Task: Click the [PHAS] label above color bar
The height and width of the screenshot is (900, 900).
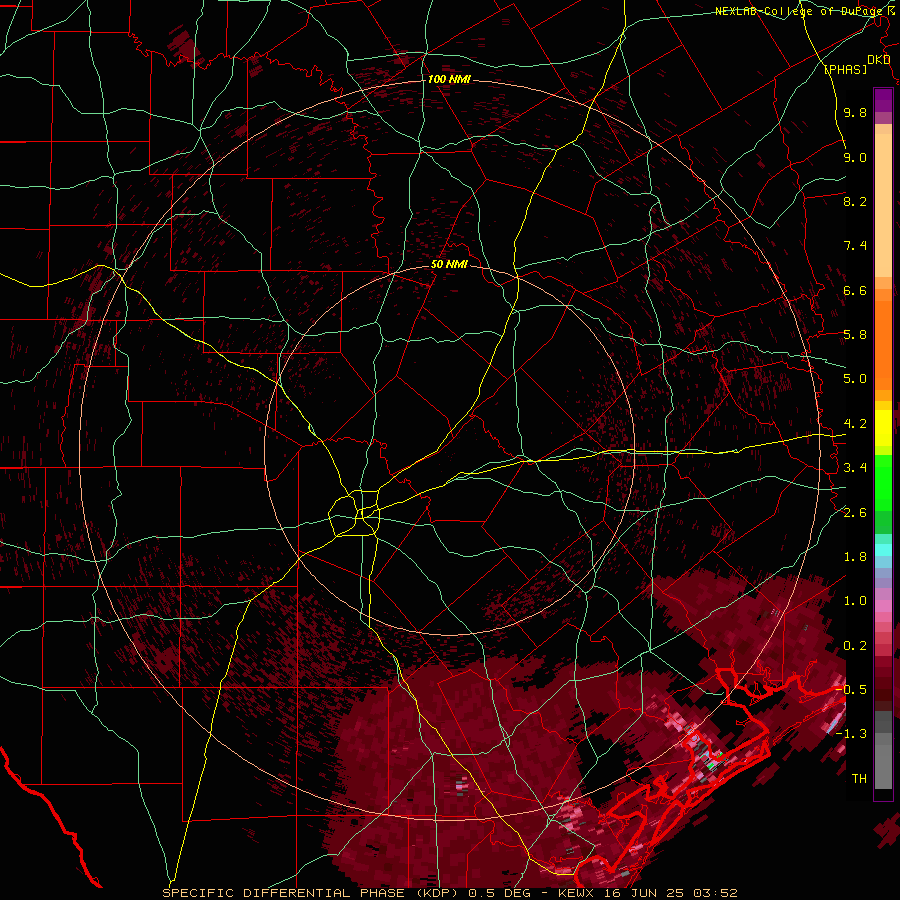Action: pos(845,70)
